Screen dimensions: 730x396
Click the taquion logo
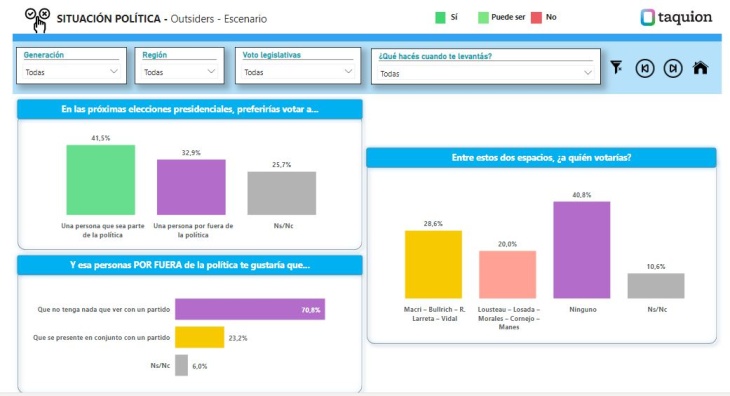click(676, 17)
